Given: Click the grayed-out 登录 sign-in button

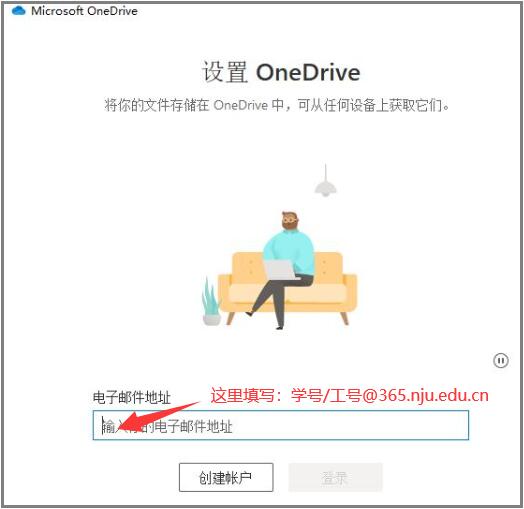Looking at the screenshot, I should (335, 478).
